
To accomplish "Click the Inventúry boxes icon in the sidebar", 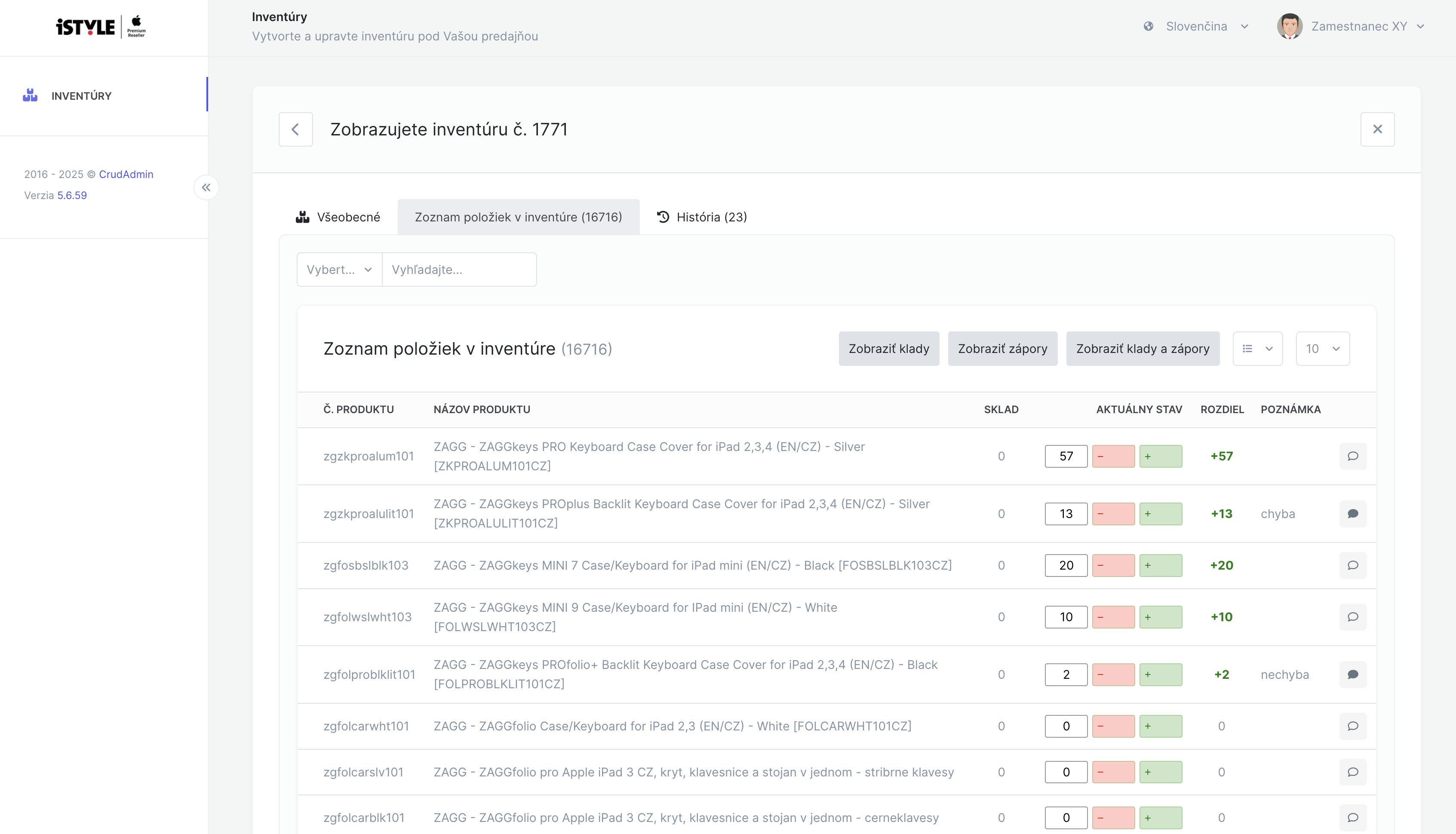I will (31, 96).
